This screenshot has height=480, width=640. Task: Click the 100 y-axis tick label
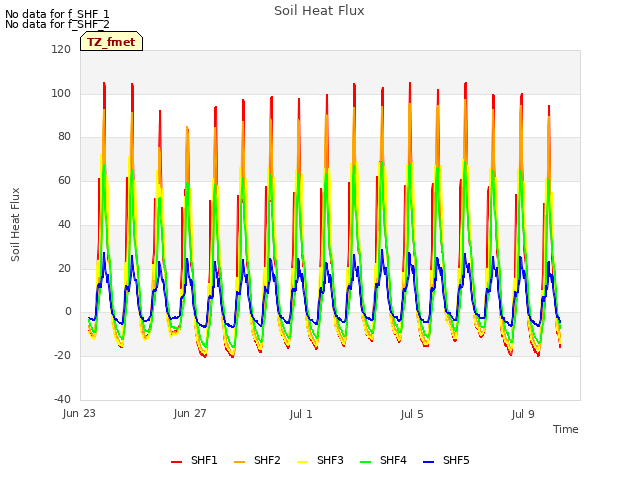click(x=61, y=93)
